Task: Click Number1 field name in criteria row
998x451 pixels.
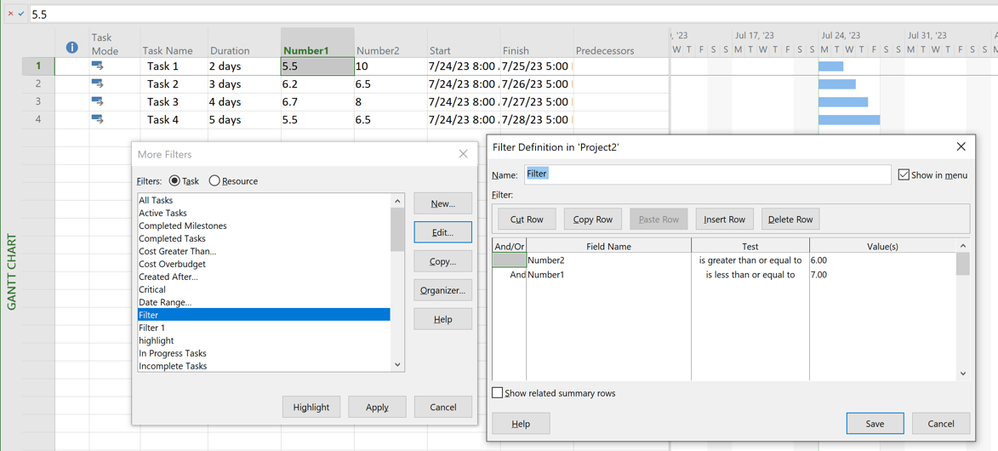Action: (x=609, y=275)
